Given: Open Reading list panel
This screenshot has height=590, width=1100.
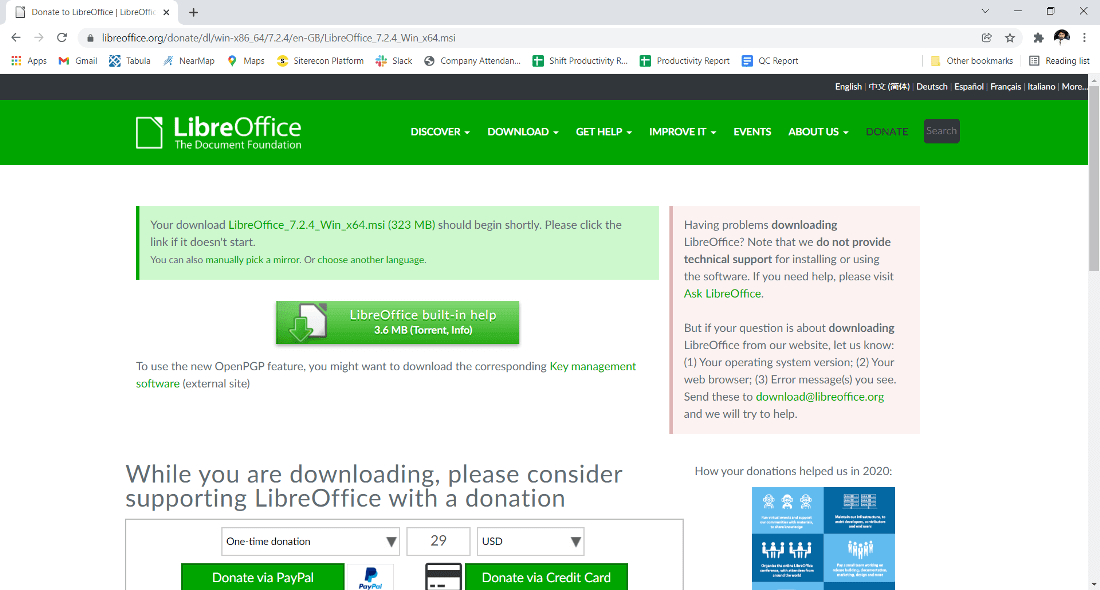Looking at the screenshot, I should 1059,61.
